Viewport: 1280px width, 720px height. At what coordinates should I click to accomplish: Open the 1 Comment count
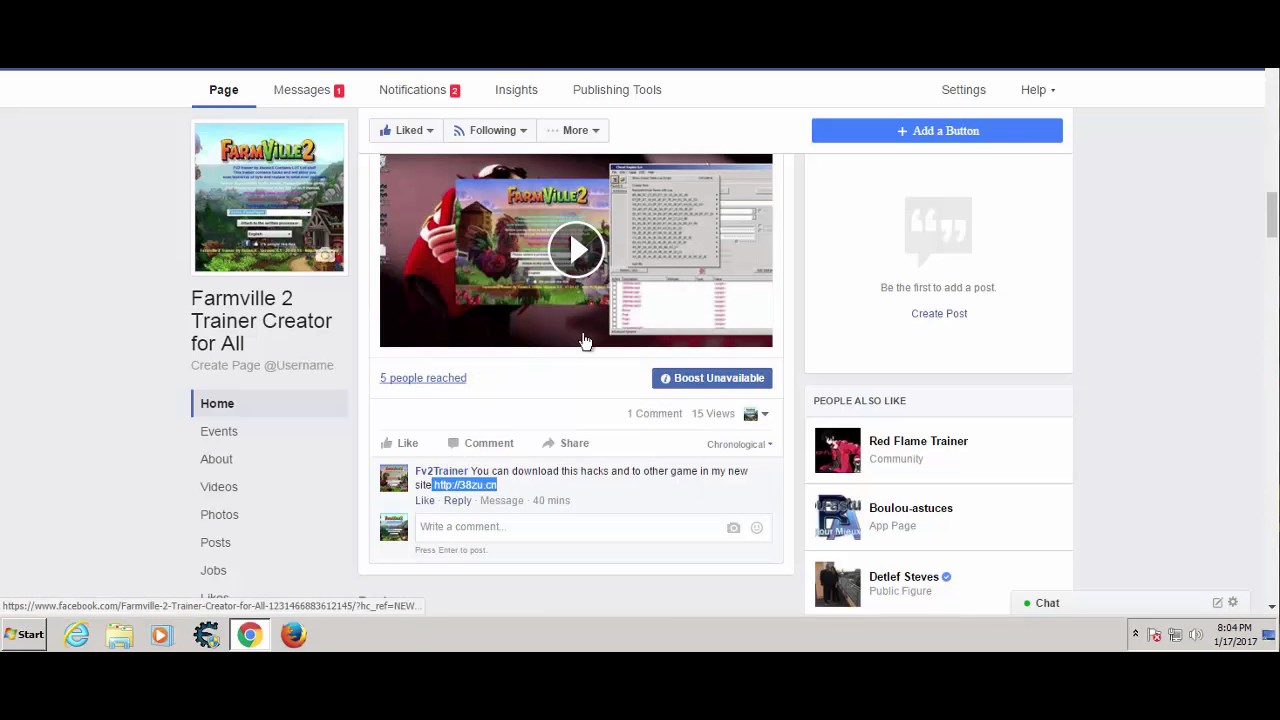tap(654, 414)
